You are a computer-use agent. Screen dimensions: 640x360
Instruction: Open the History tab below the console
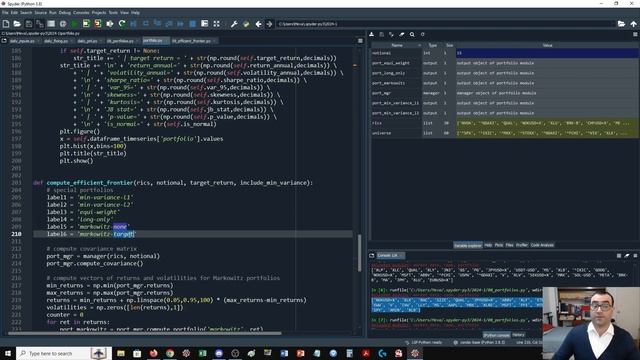[x=518, y=335]
